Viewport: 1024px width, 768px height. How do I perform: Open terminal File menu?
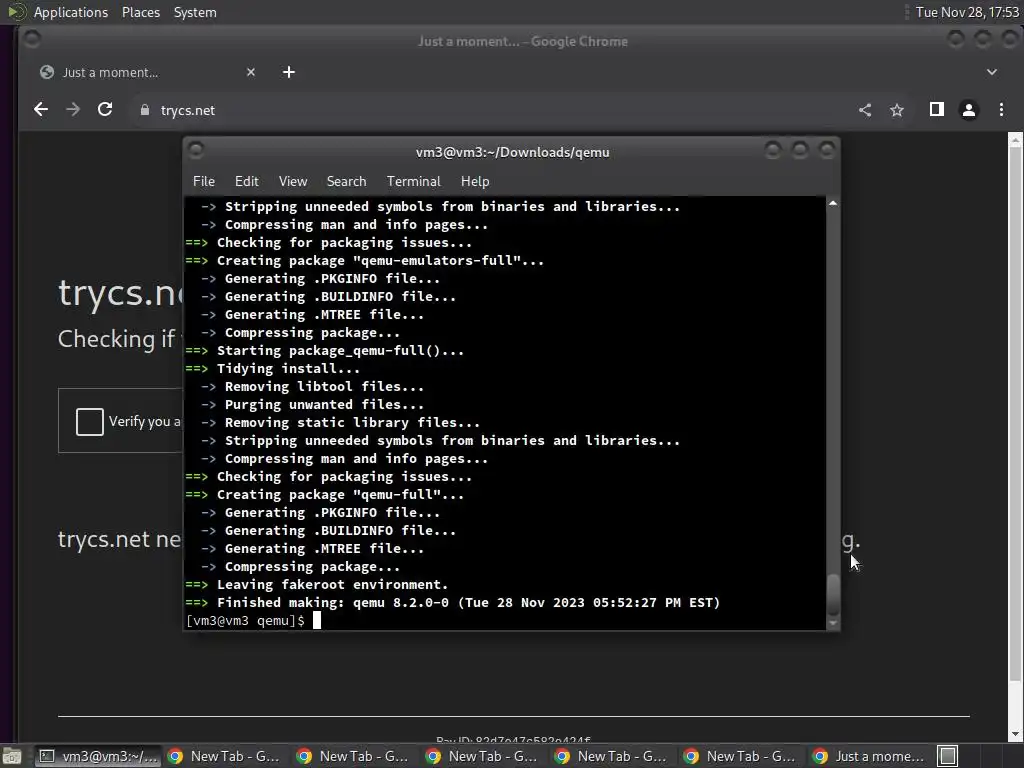tap(204, 182)
